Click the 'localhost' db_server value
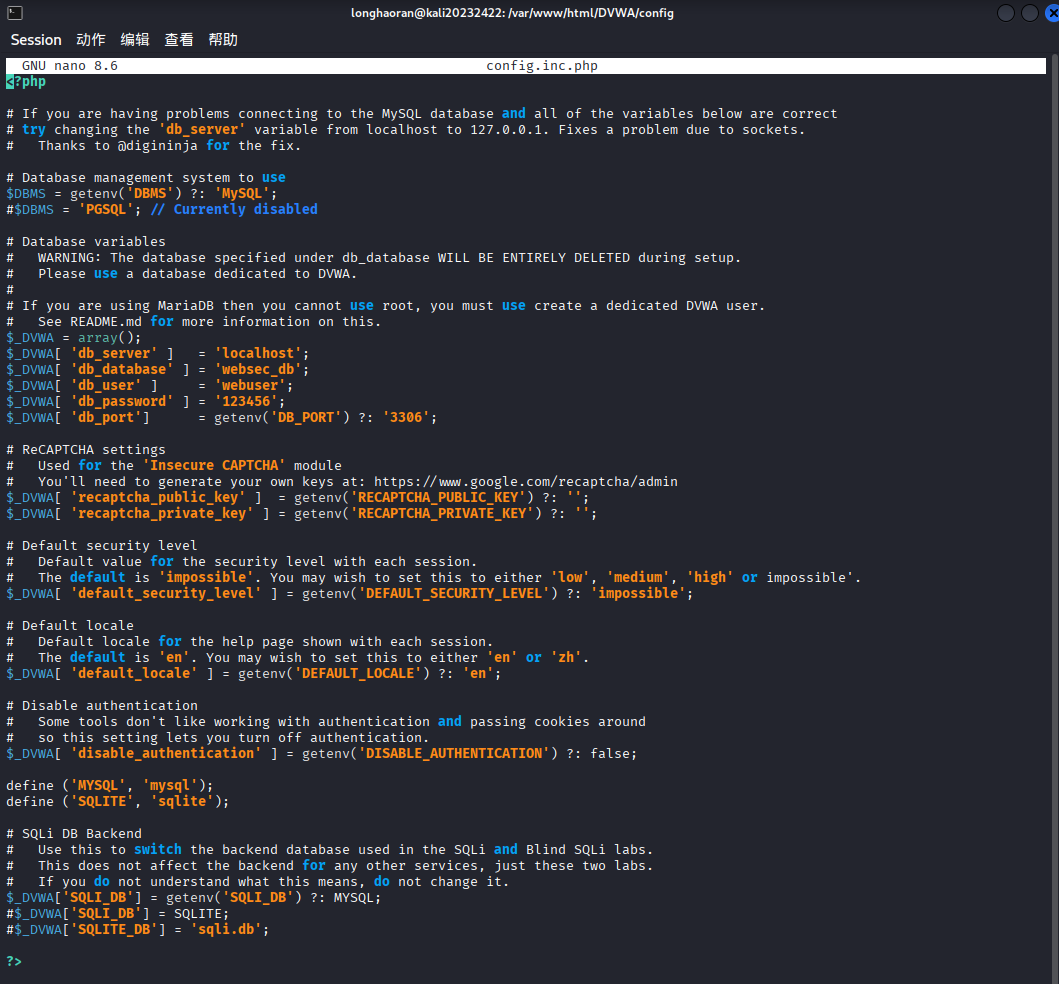The height and width of the screenshot is (984, 1059). 258,353
